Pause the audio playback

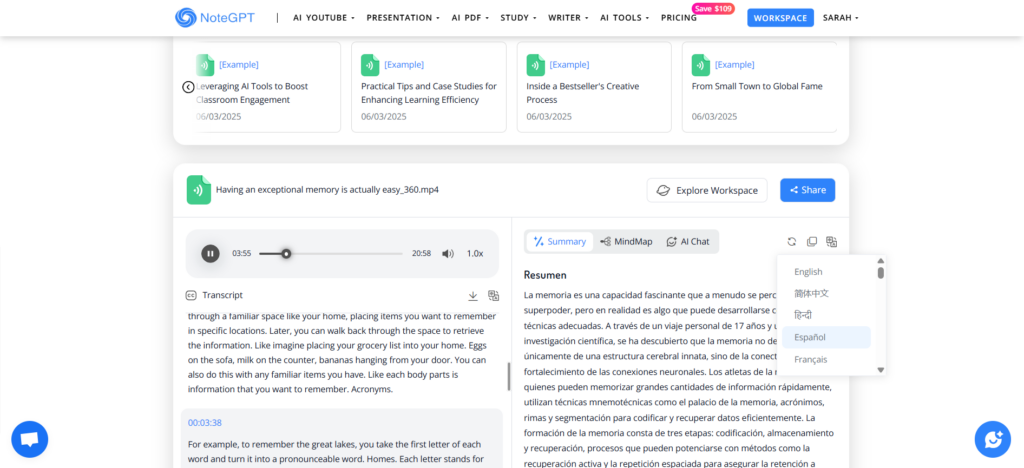pos(210,254)
